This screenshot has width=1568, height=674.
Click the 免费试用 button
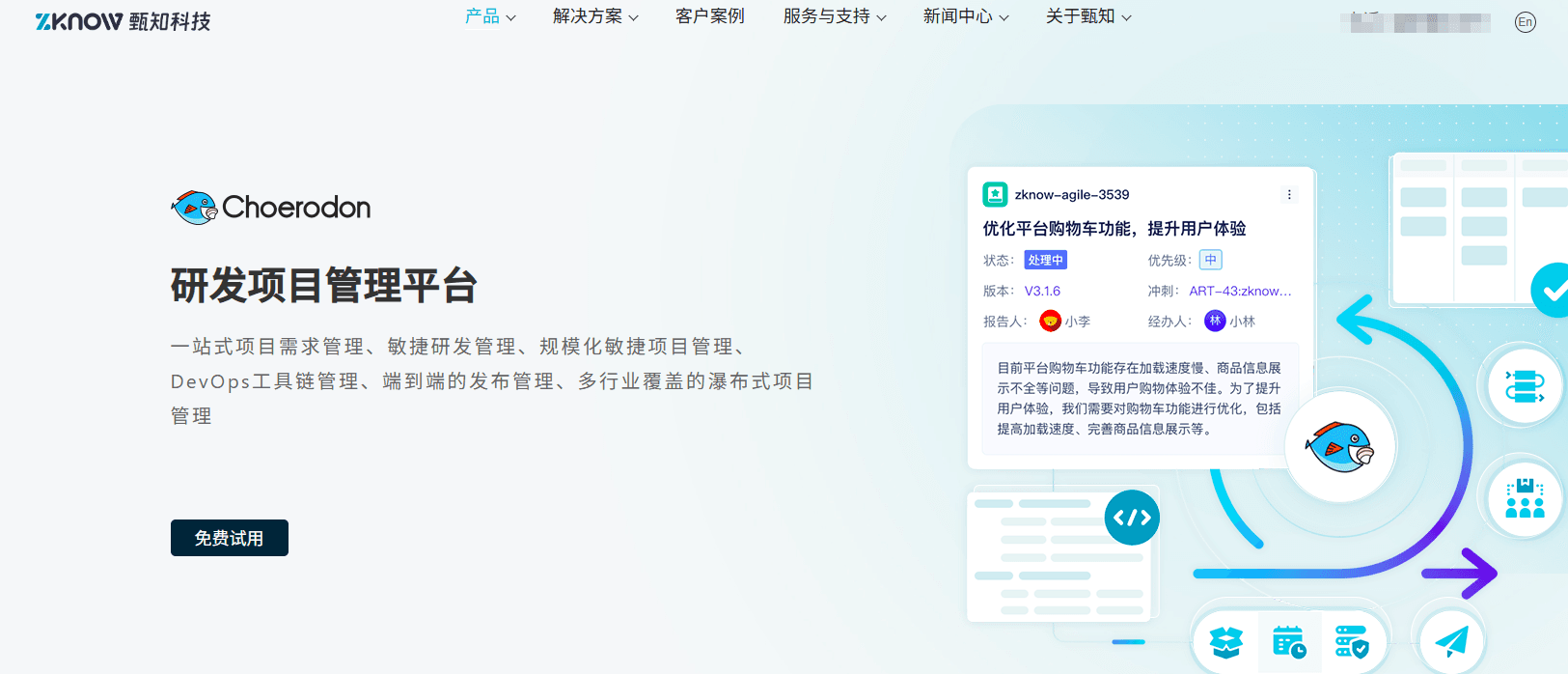[x=230, y=538]
